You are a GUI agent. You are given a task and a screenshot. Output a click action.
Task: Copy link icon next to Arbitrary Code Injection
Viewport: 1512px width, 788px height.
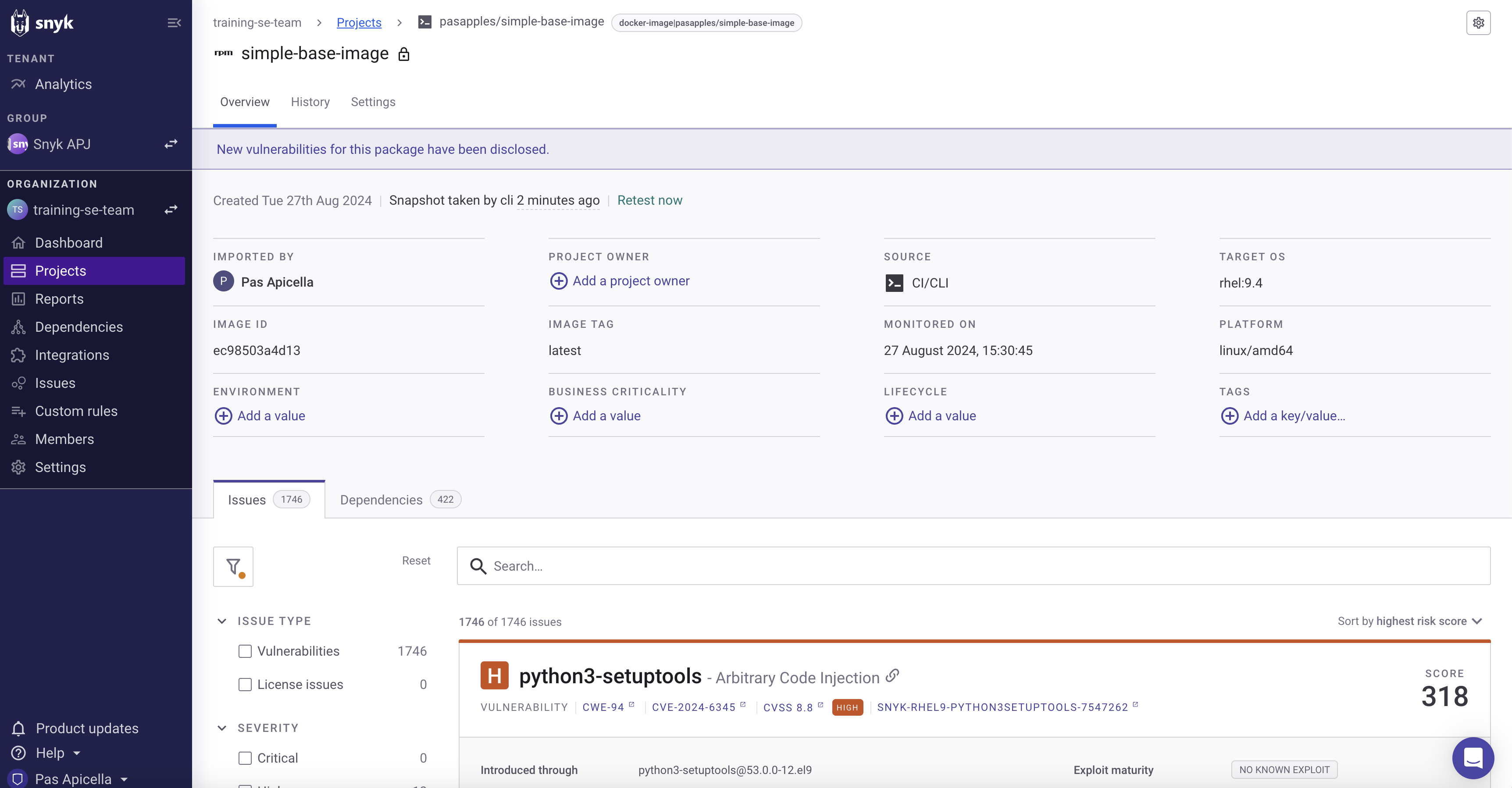892,676
